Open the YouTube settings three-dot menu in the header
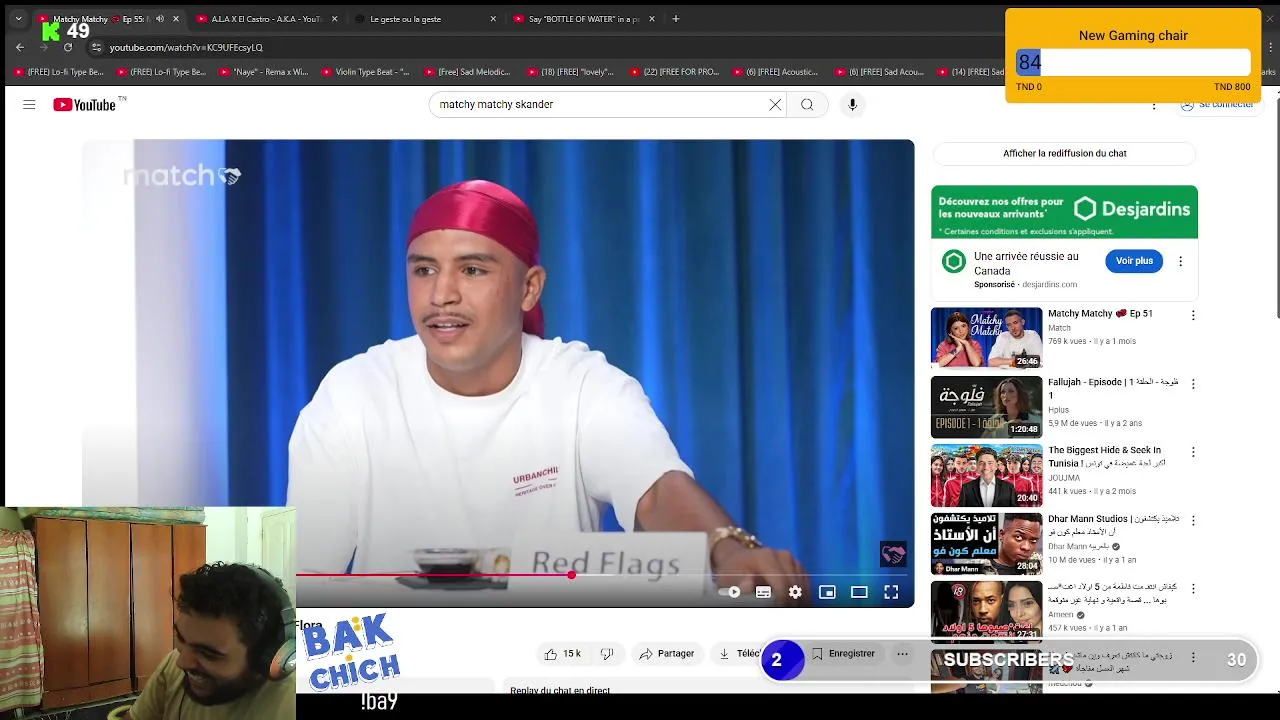The image size is (1280, 720). click(x=1154, y=105)
